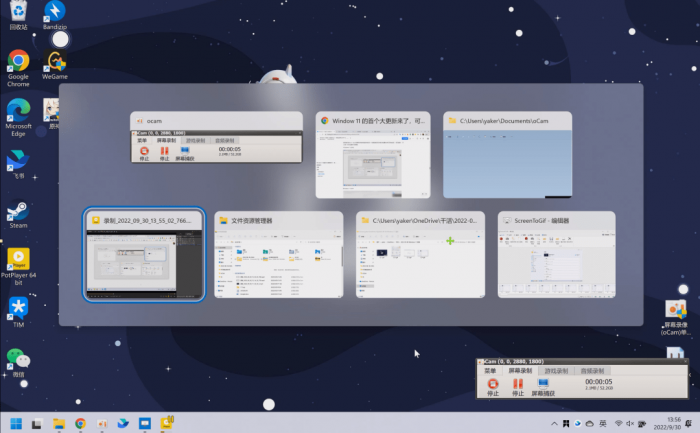Open the notification bell in the taskbar
The width and height of the screenshot is (700, 433).
[688, 423]
